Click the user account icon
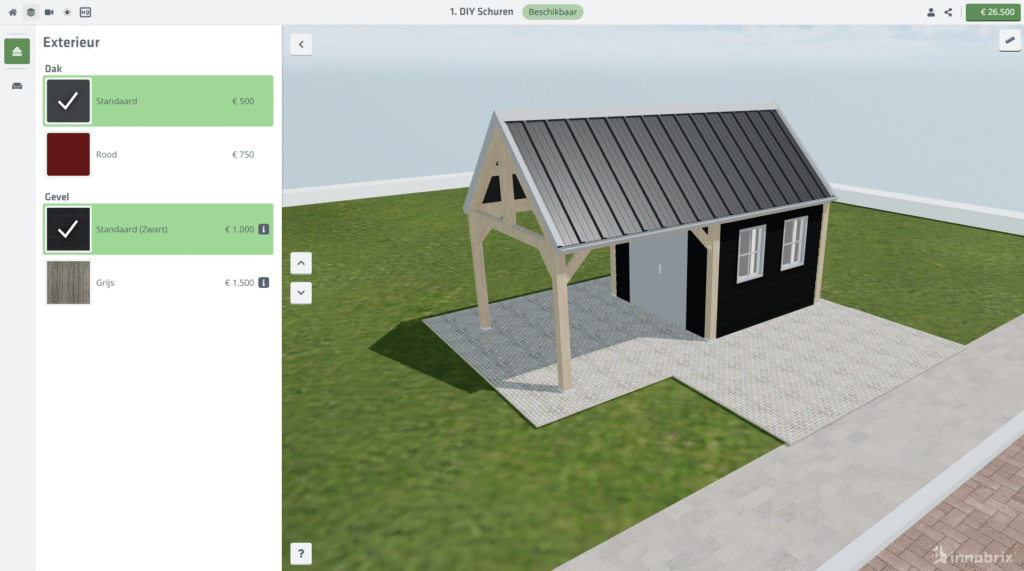The image size is (1024, 571). pos(931,12)
